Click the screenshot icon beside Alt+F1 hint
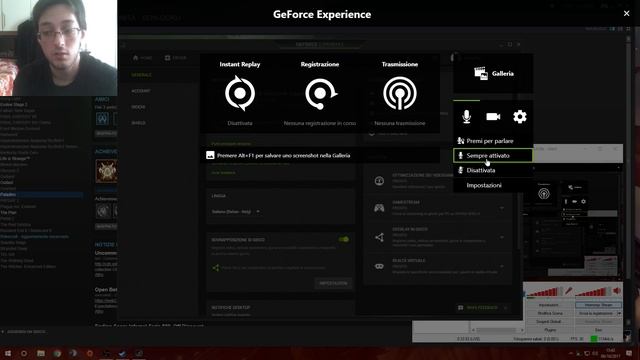 (x=210, y=156)
